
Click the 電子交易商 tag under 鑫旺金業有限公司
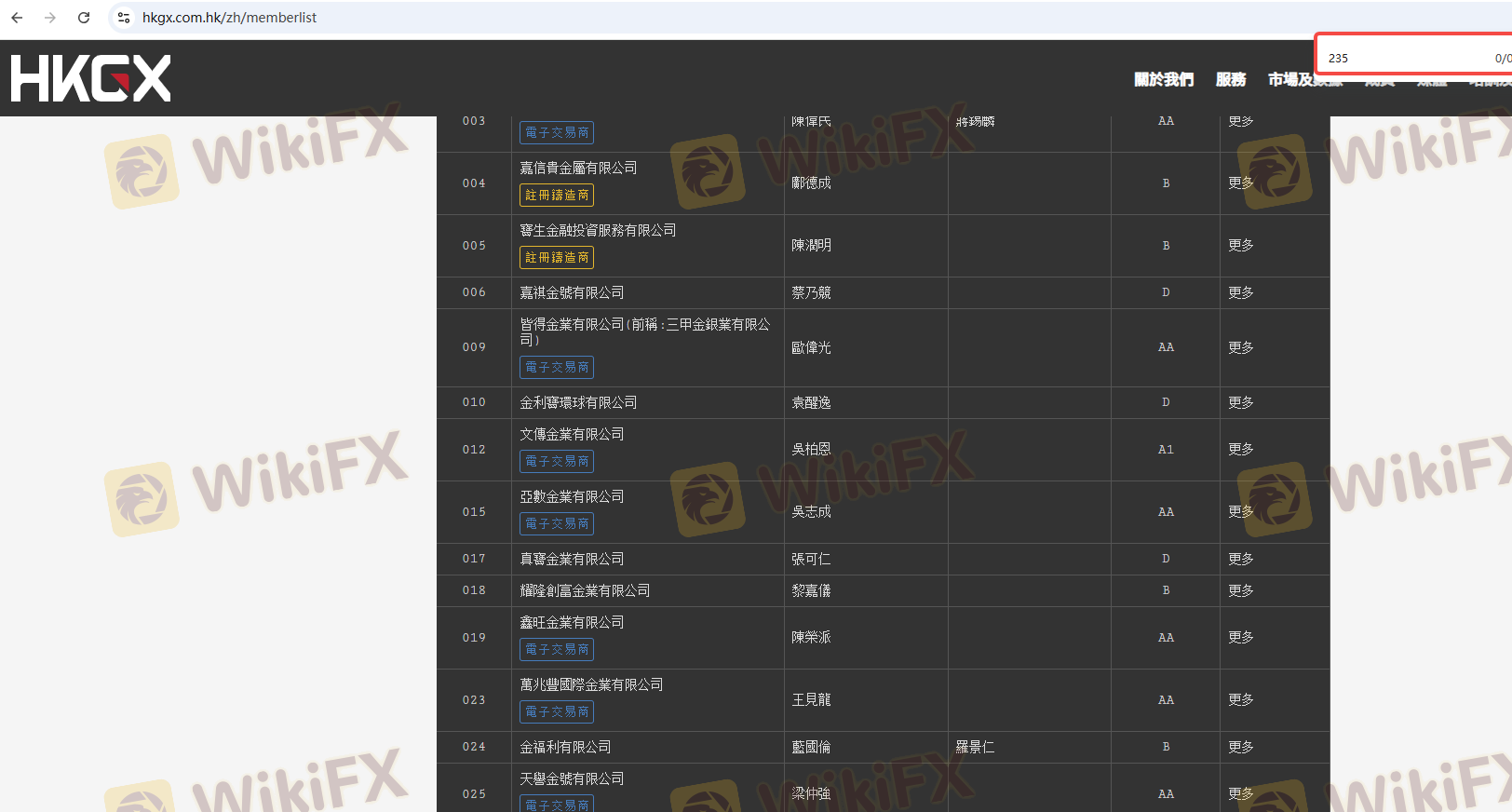(557, 650)
